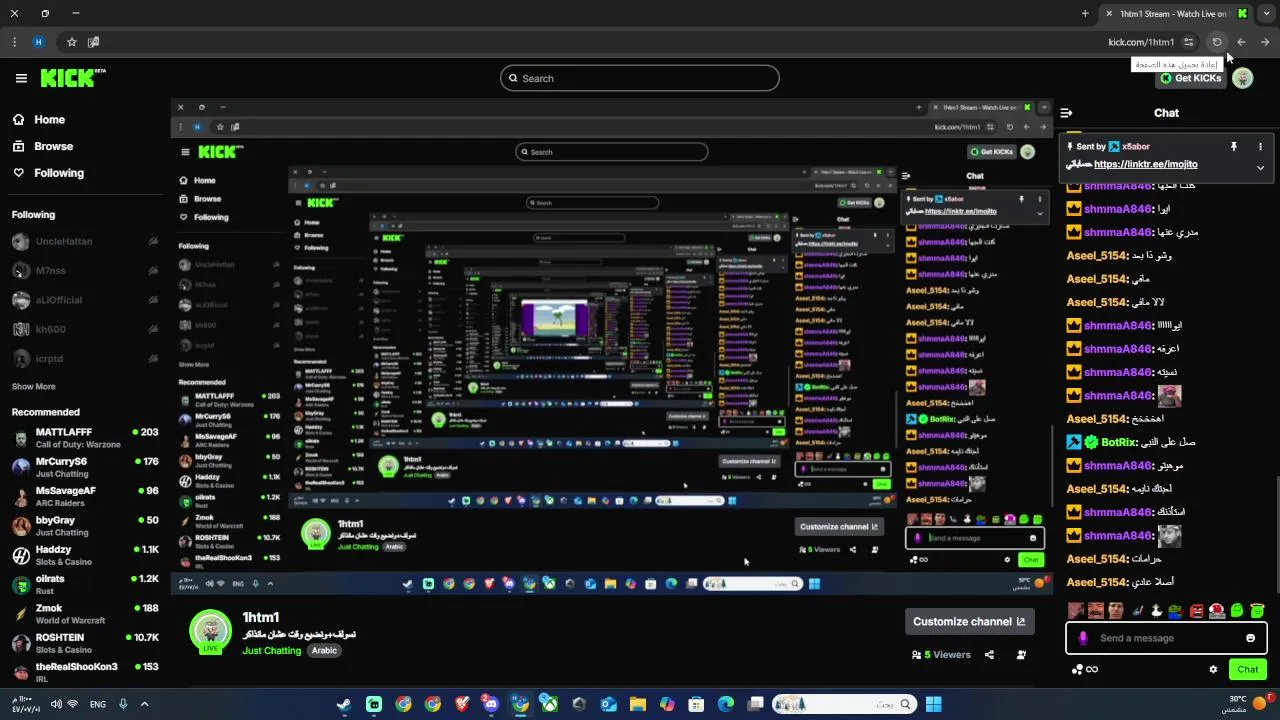Open recommended channel Haddzy
The image size is (1280, 720).
click(85, 555)
